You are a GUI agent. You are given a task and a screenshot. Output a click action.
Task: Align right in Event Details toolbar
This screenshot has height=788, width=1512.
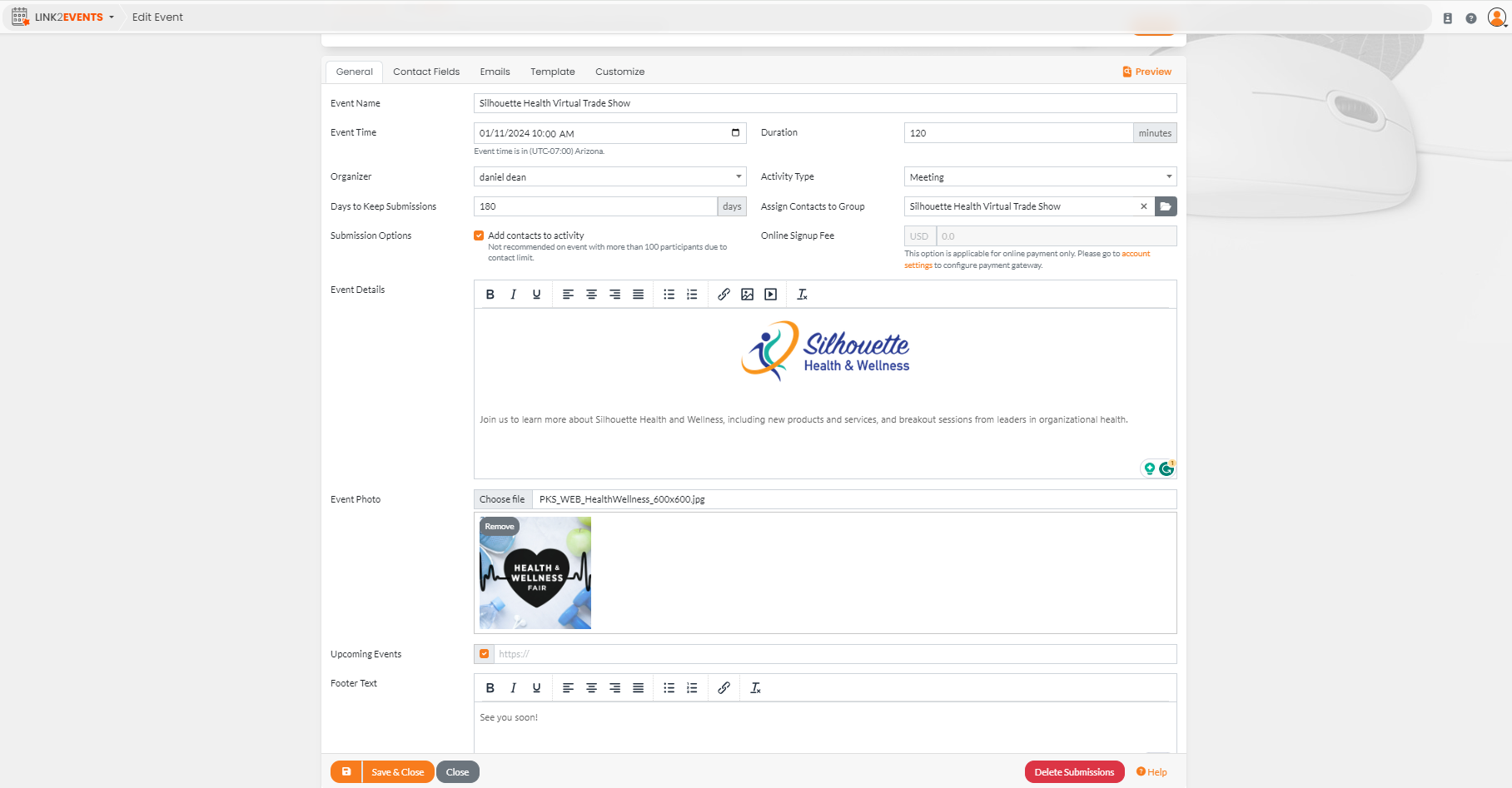point(615,295)
